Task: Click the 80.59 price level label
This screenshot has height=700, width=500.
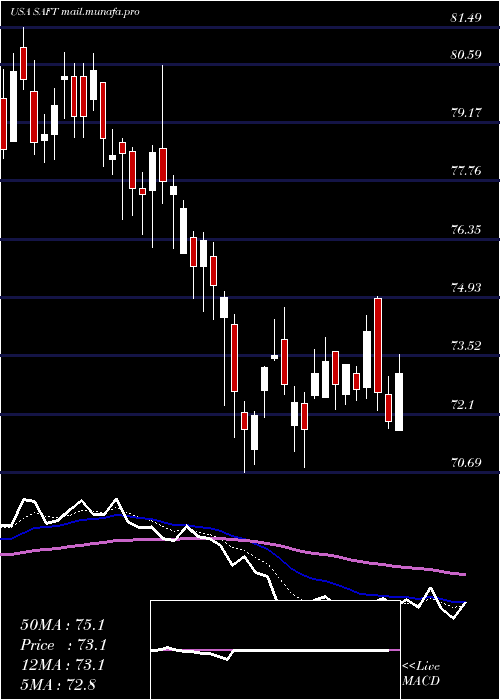Action: [466, 55]
